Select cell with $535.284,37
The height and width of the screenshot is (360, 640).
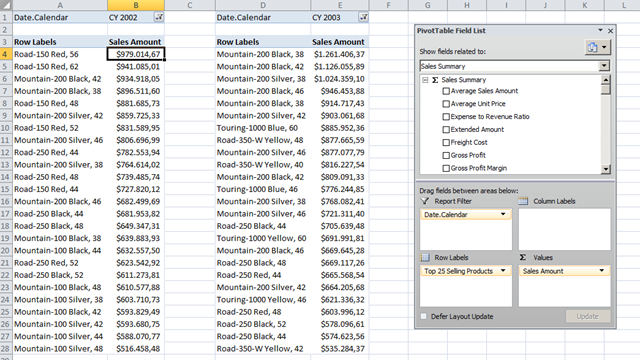tap(340, 349)
